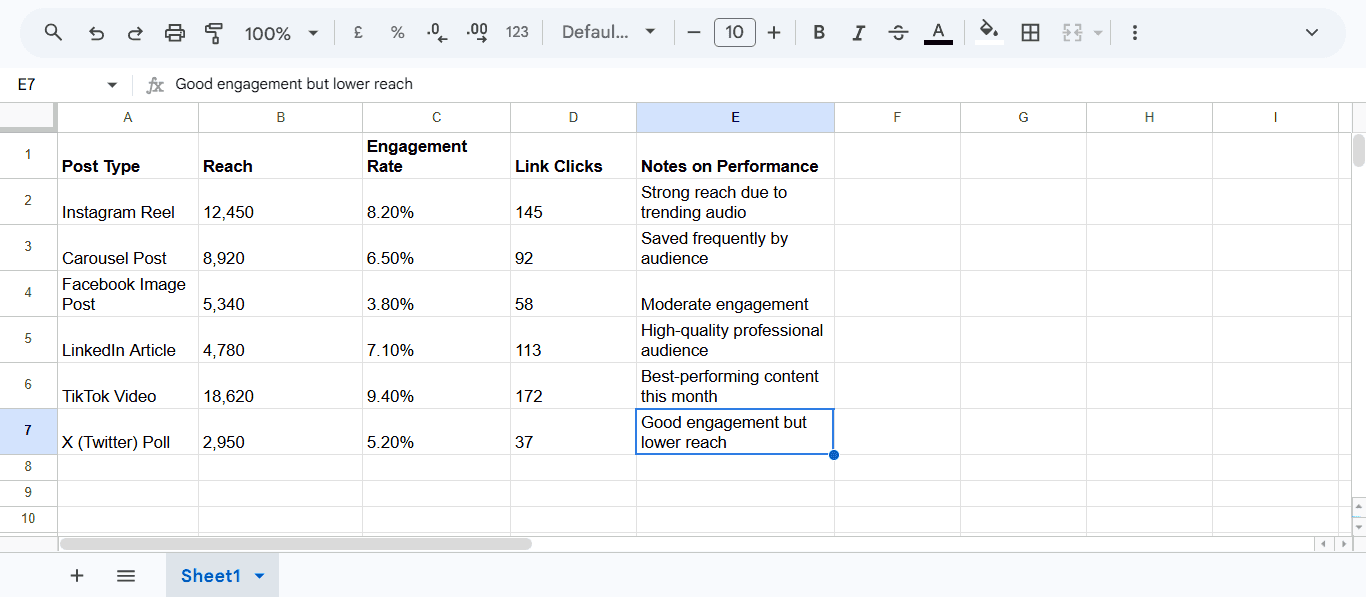Viewport: 1366px width, 597px height.
Task: Click the scroll left arrow
Action: pyautogui.click(x=1323, y=544)
